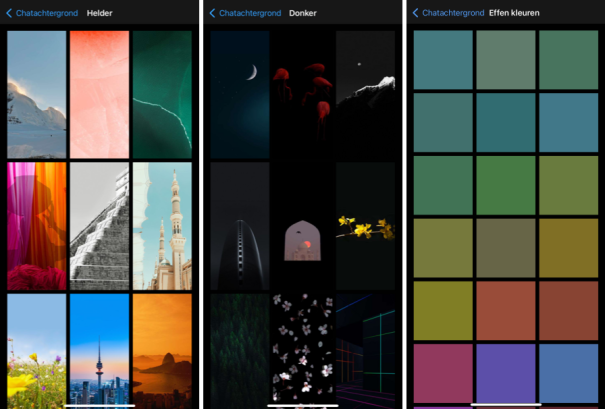Choose the red jellyfish wallpaper
This screenshot has width=605, height=409.
[x=302, y=95]
